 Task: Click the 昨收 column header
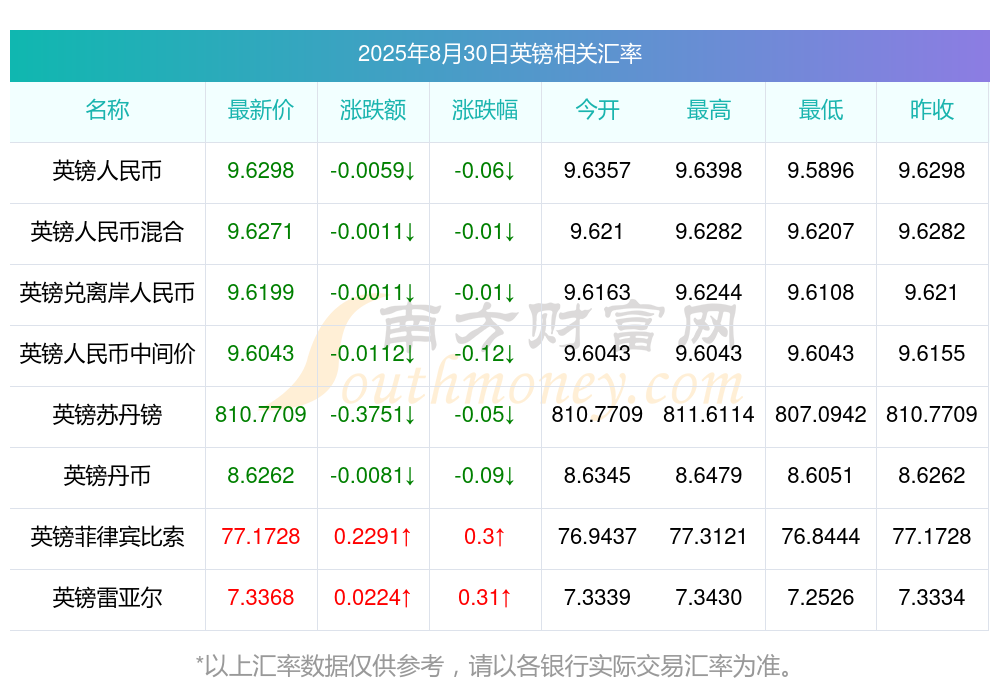tap(932, 110)
